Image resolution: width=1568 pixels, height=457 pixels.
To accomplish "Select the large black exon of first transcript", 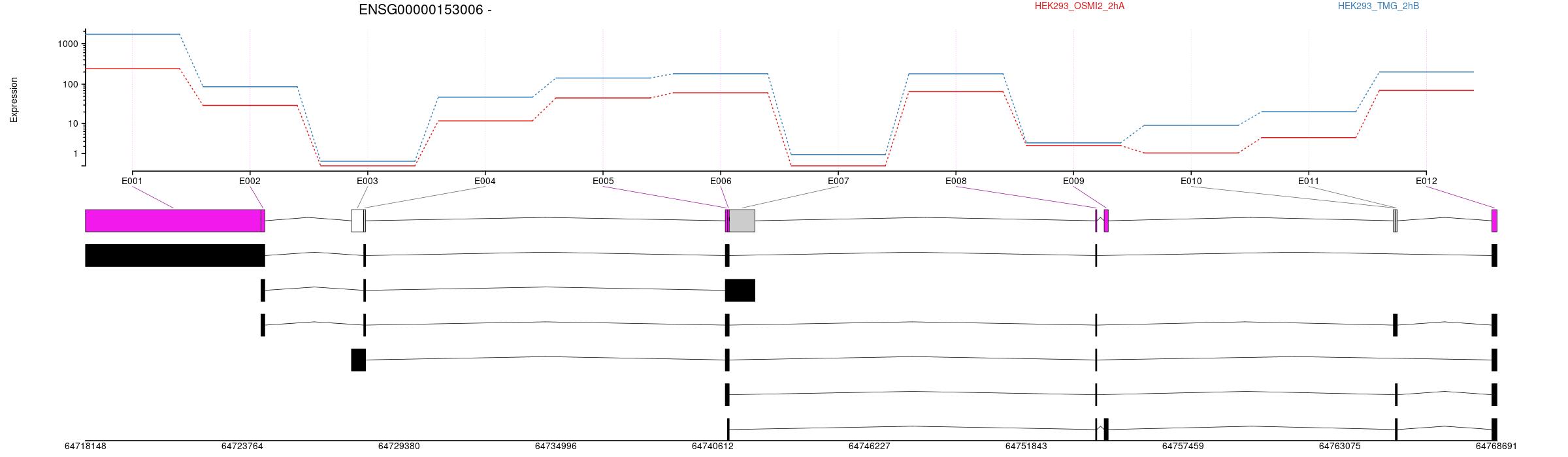I will coord(175,256).
